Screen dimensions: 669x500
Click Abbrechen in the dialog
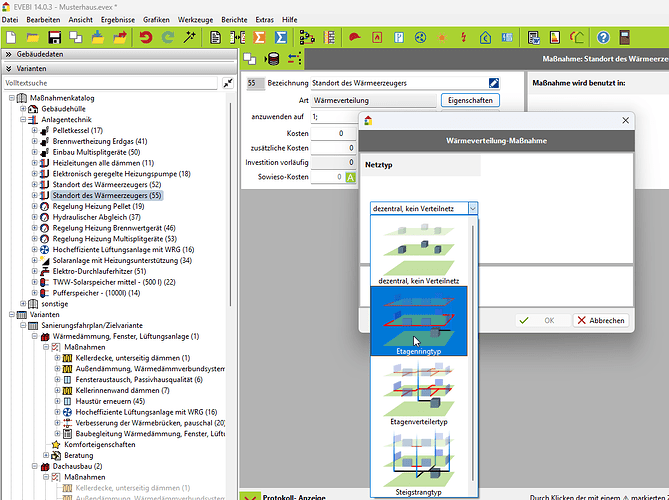tap(600, 321)
